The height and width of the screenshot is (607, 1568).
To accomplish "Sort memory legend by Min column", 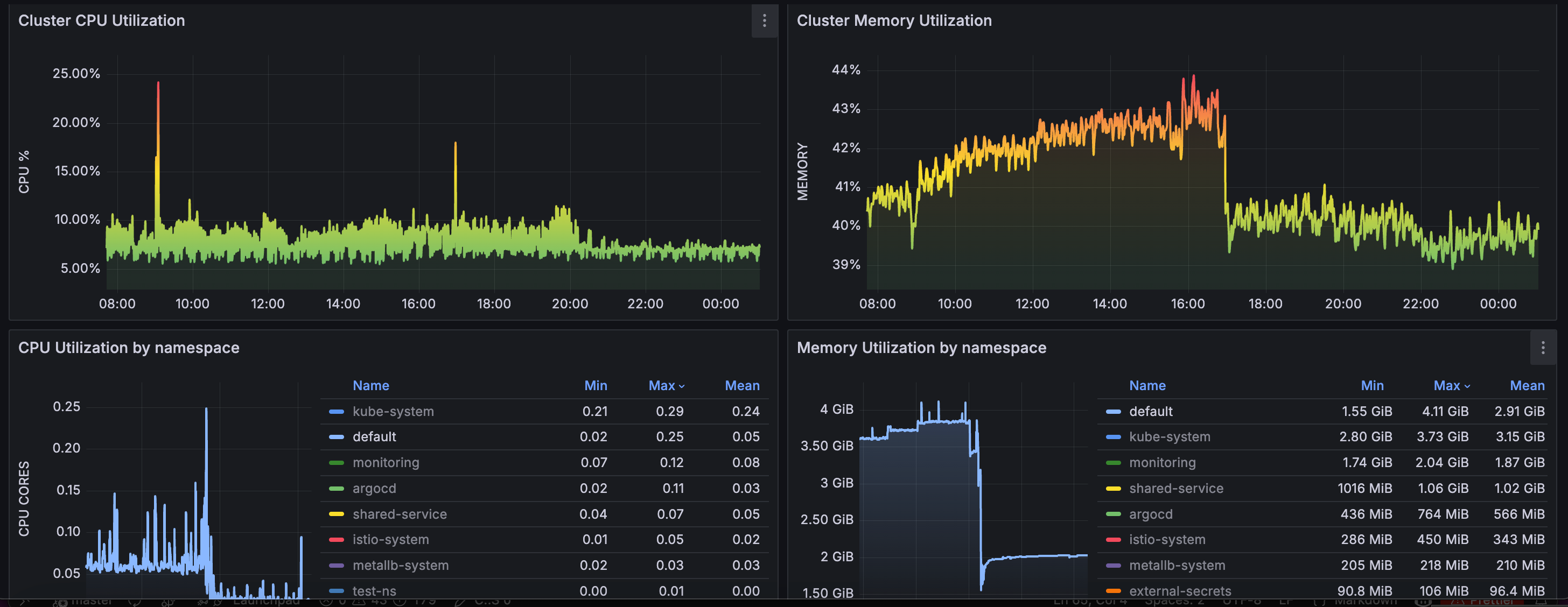I will pos(1371,386).
